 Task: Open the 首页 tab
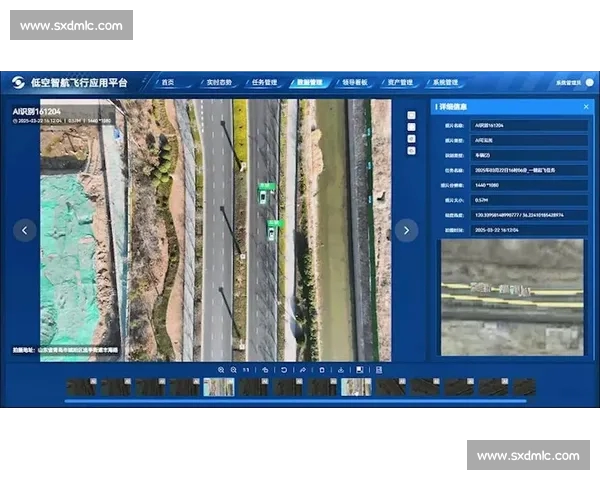[x=168, y=82]
